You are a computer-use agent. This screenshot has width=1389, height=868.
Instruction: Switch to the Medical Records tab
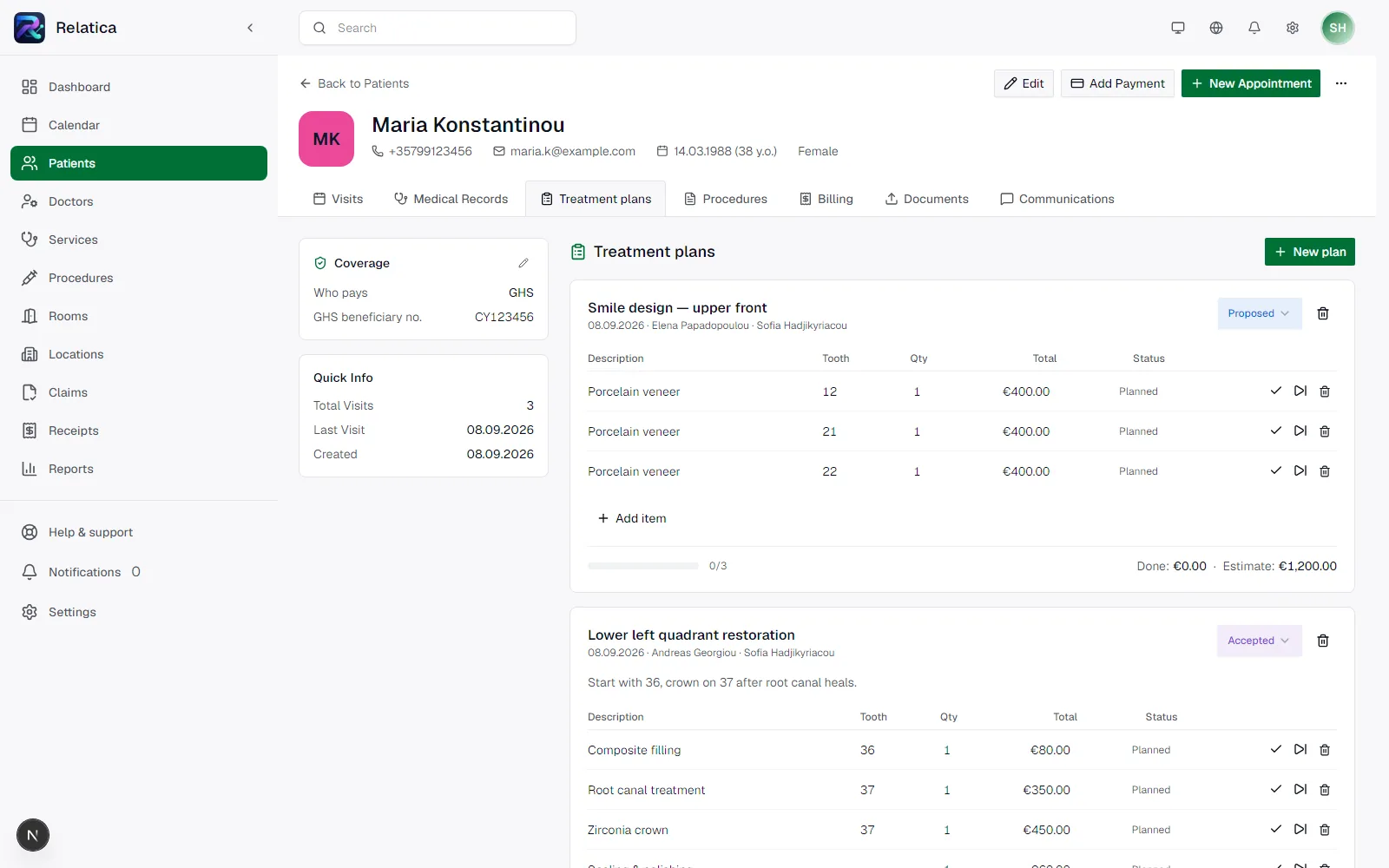tap(451, 199)
